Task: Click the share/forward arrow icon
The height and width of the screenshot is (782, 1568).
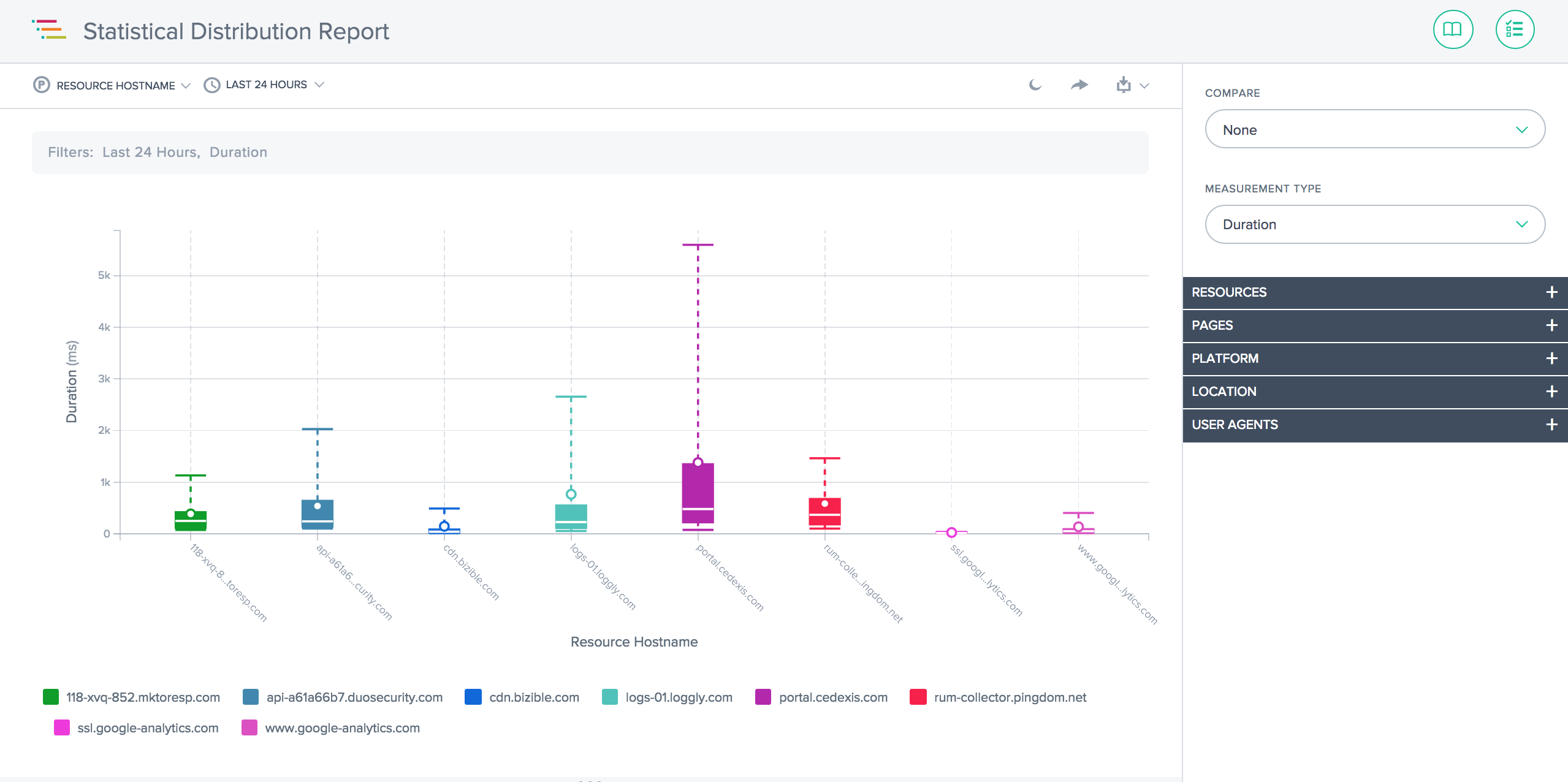Action: click(x=1080, y=84)
